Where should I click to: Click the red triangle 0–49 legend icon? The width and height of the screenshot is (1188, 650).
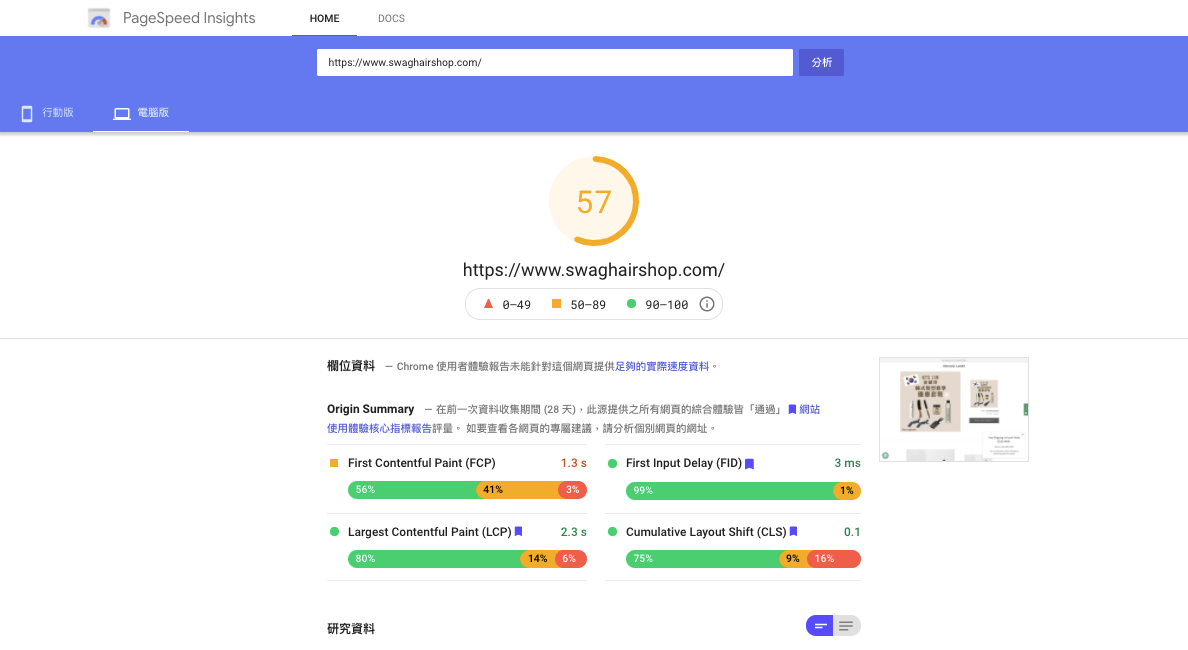[488, 304]
